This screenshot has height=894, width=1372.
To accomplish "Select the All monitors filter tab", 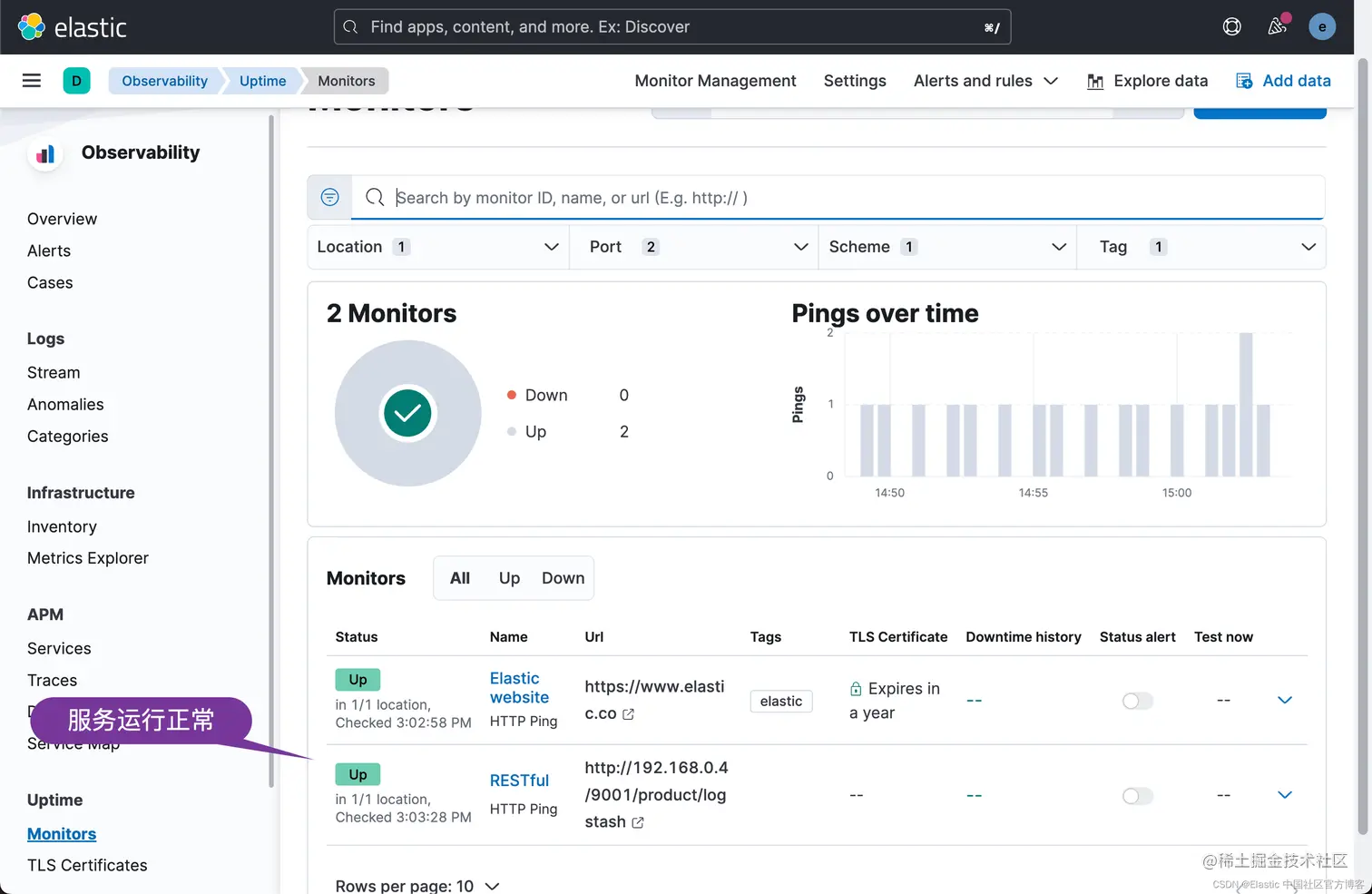I will tap(460, 578).
